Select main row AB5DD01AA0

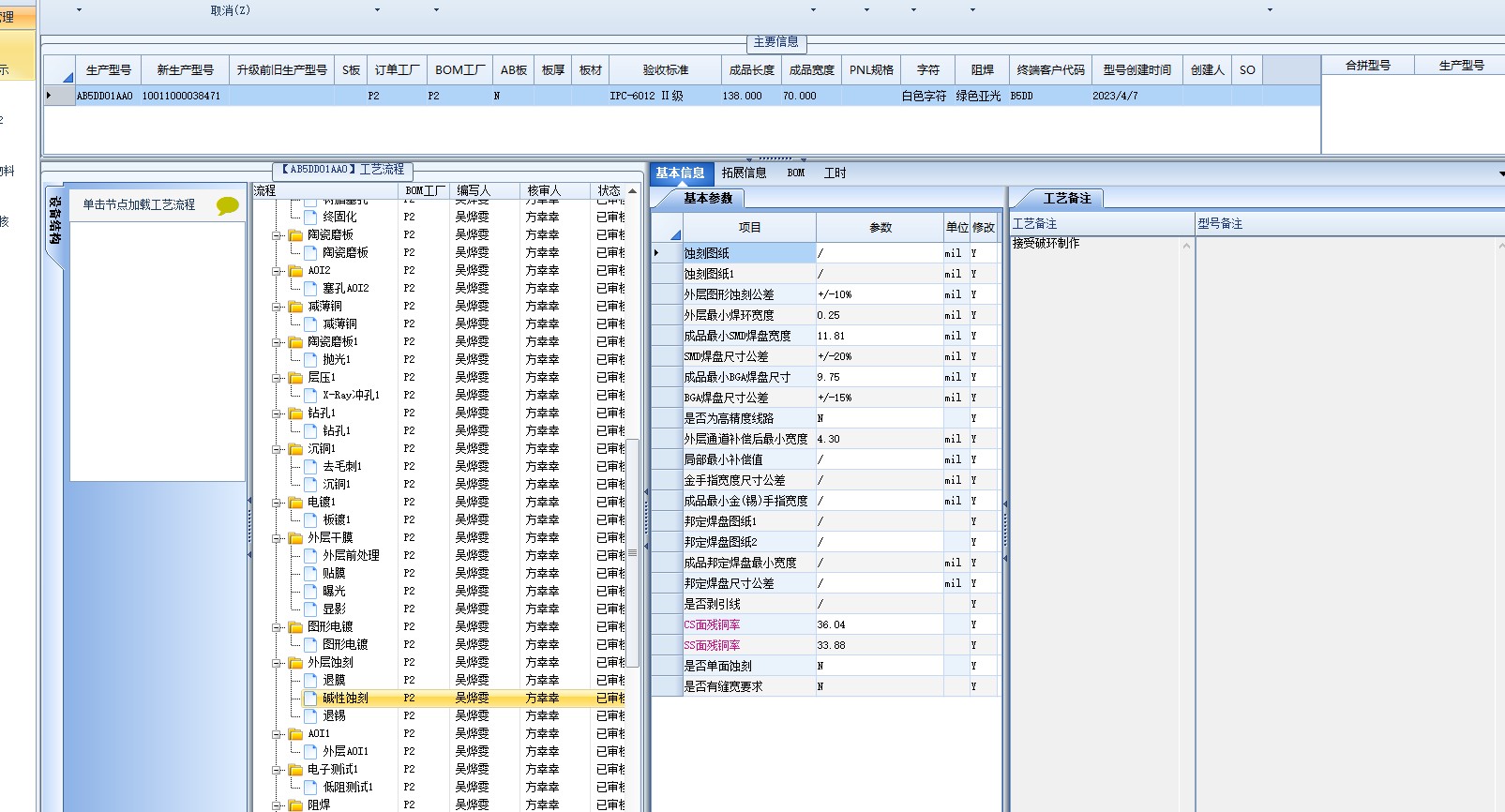[x=682, y=96]
